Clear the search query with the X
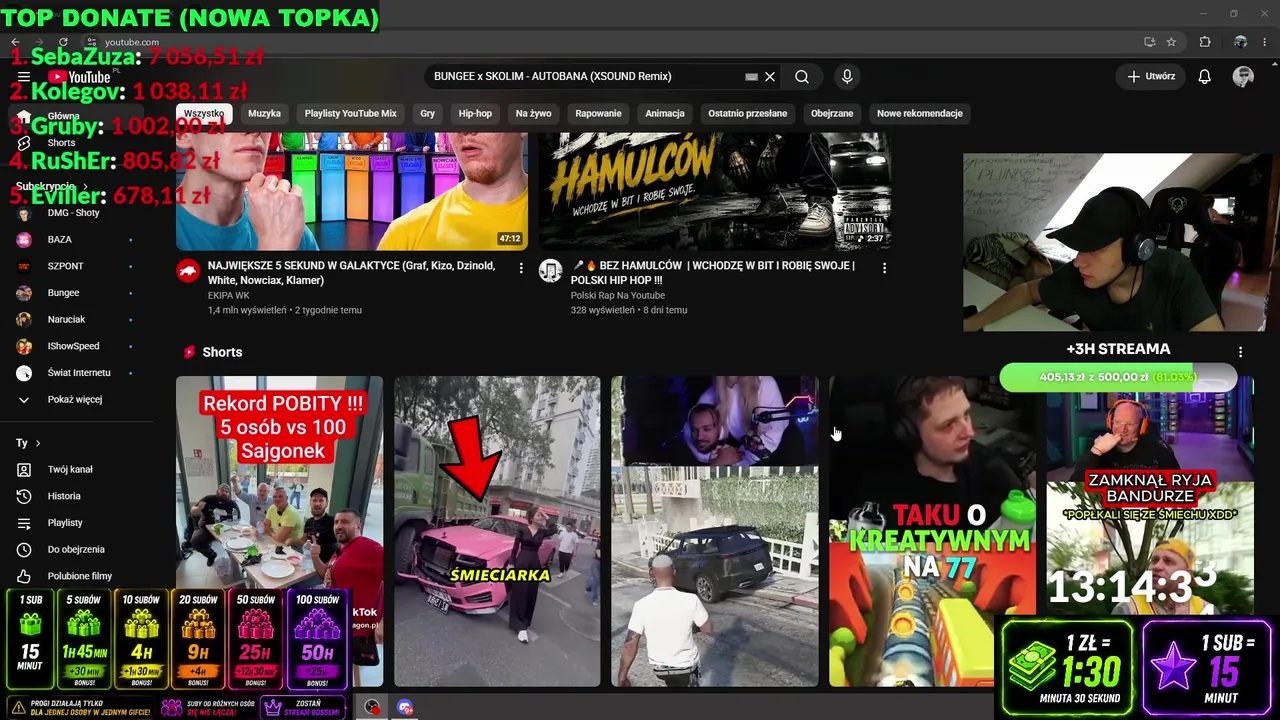Screen dimensions: 1280x720 click(770, 77)
